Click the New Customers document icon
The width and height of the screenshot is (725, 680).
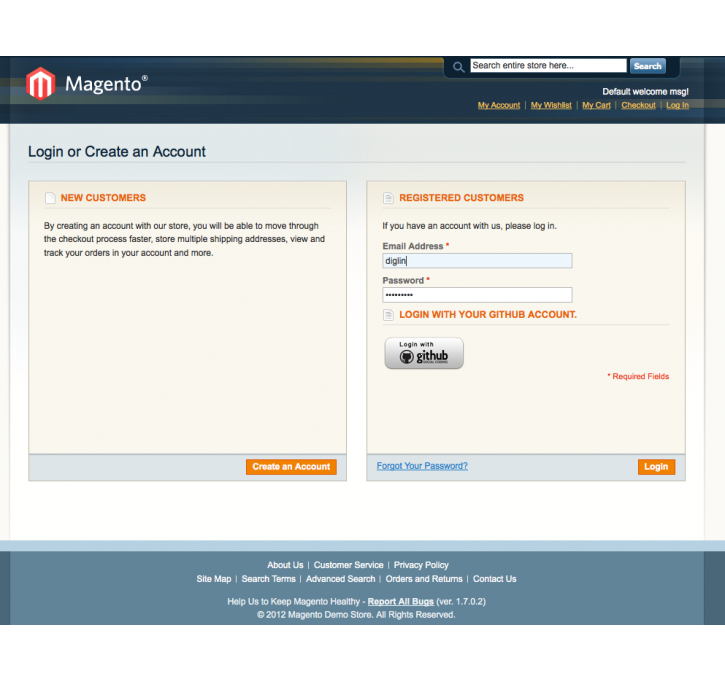50,198
